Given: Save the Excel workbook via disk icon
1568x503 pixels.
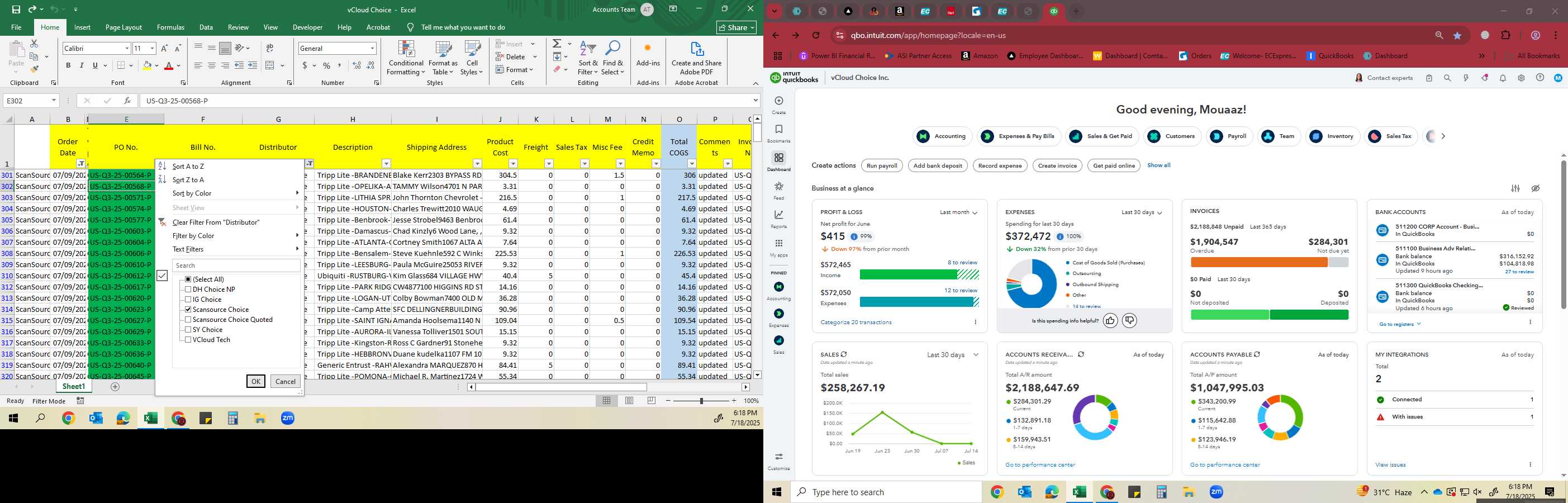Looking at the screenshot, I should tap(16, 9).
